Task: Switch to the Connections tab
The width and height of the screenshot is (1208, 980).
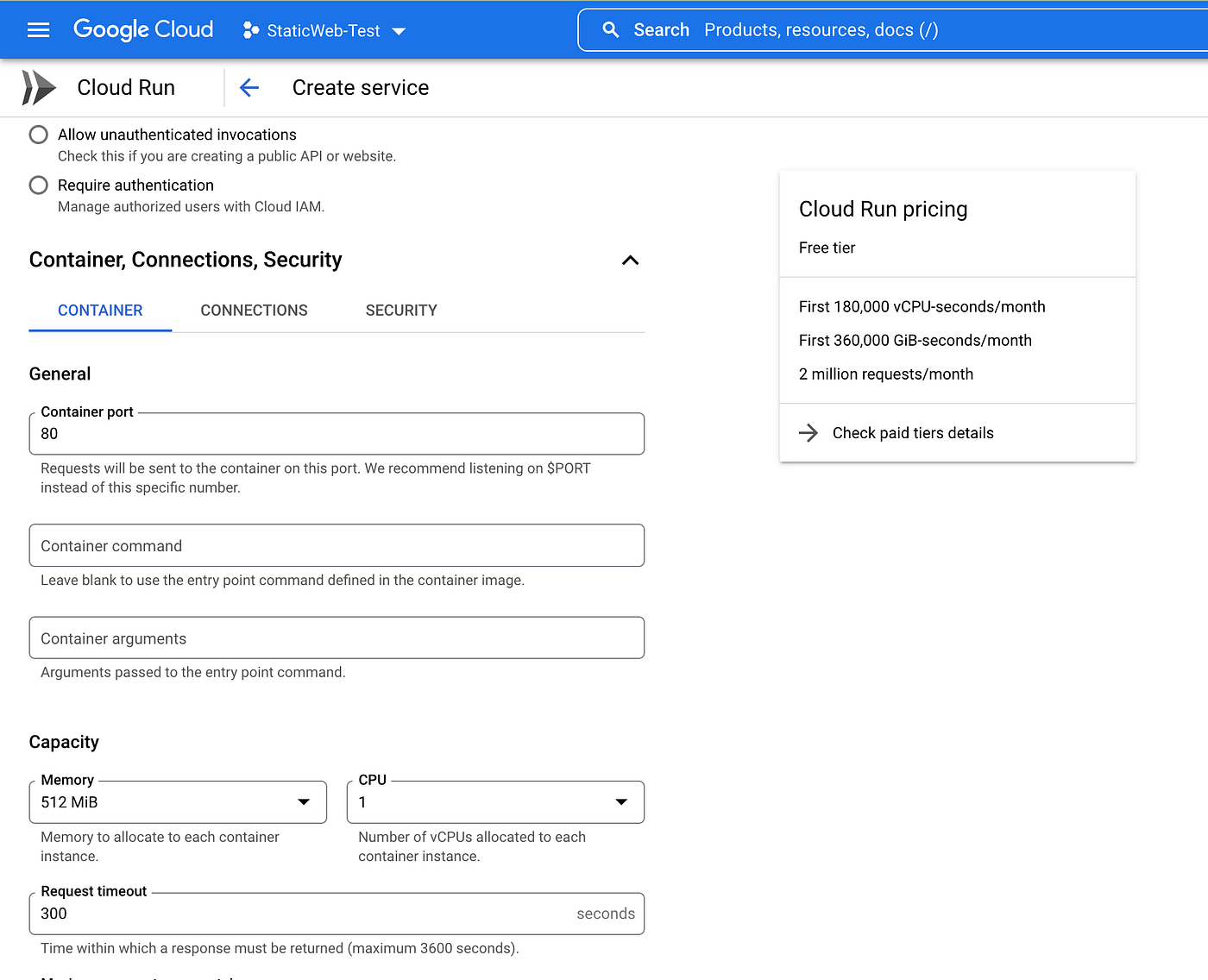Action: pyautogui.click(x=254, y=310)
